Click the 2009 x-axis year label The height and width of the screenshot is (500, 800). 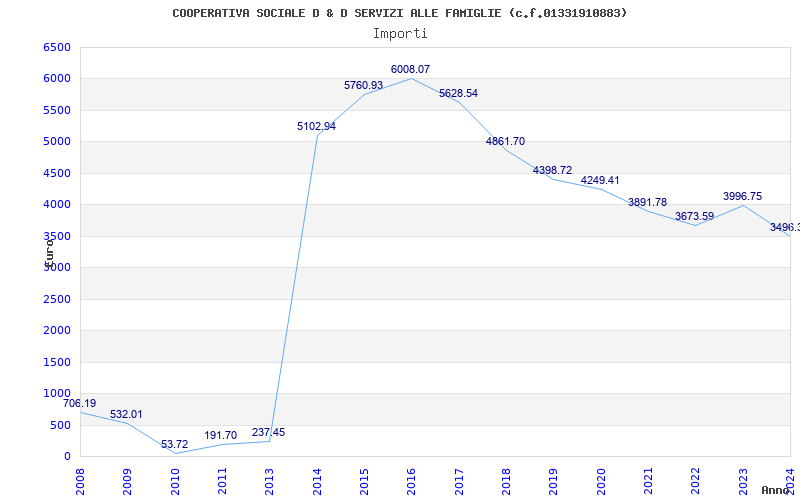click(128, 483)
